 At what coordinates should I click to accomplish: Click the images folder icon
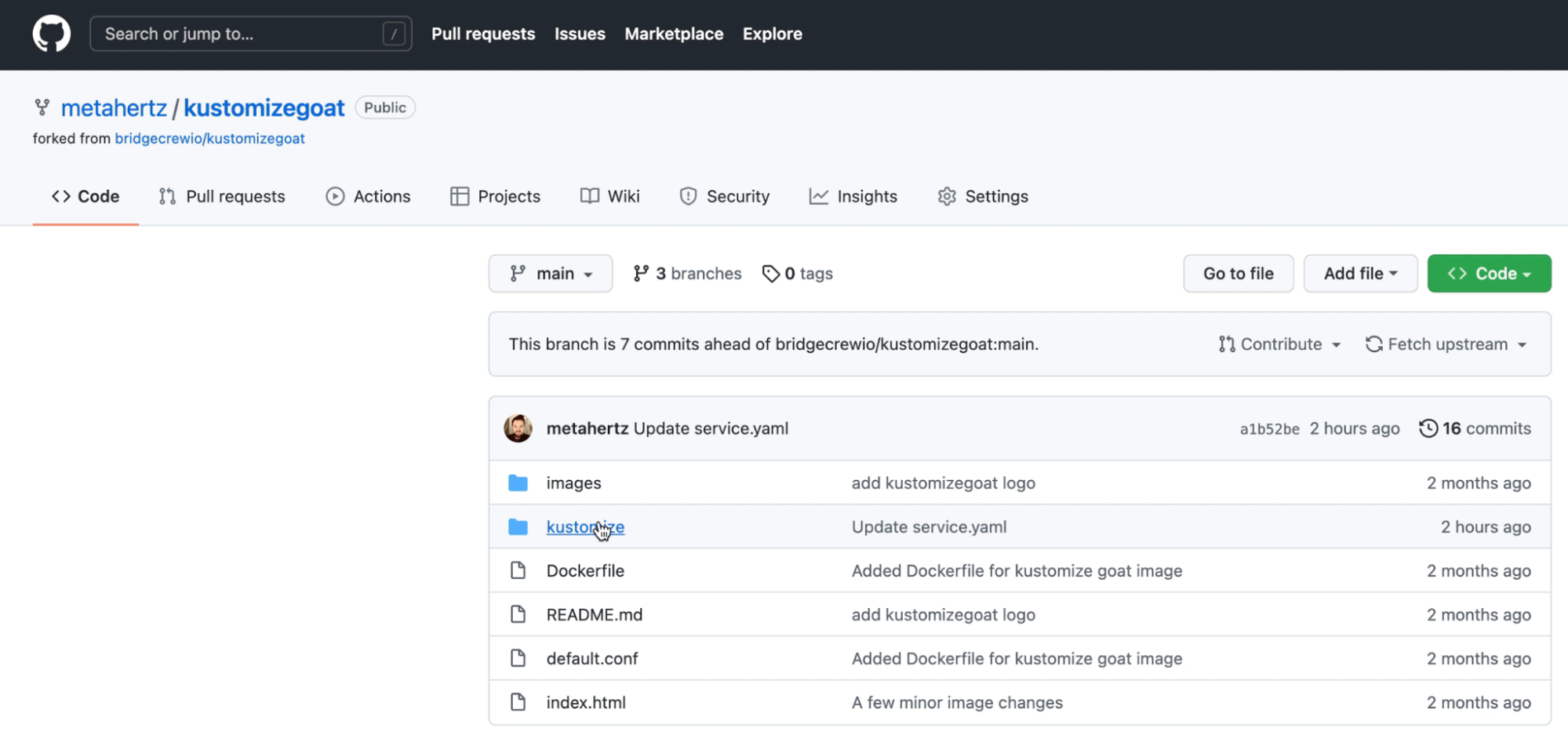point(518,483)
